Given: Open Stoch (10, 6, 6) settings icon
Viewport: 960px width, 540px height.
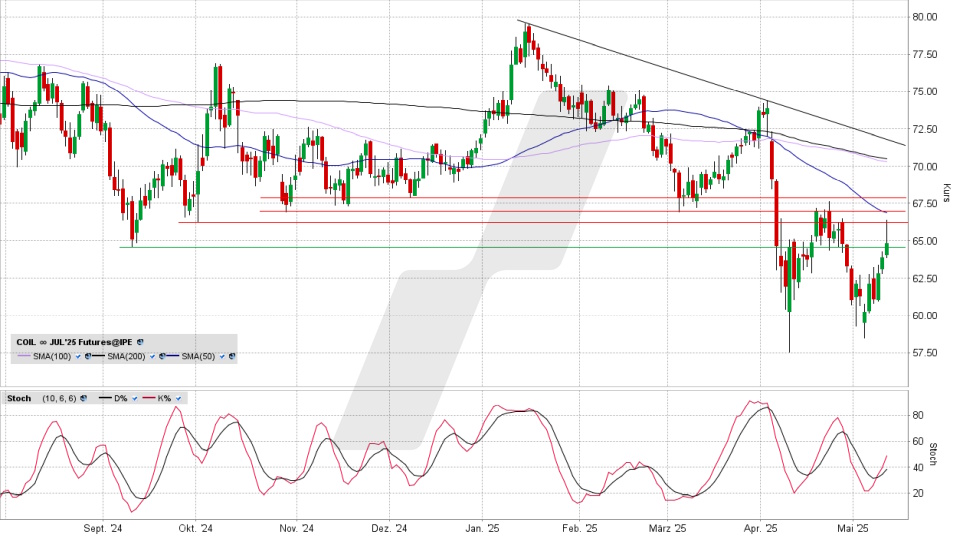Looking at the screenshot, I should tap(83, 398).
